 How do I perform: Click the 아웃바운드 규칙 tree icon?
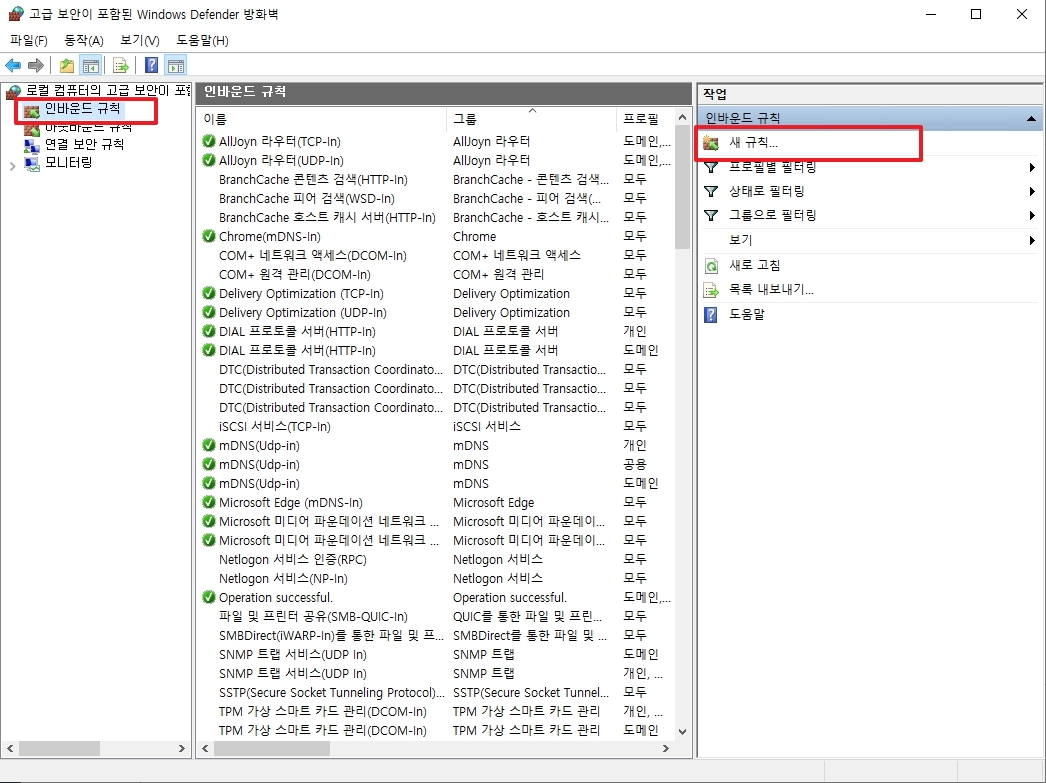(x=31, y=128)
